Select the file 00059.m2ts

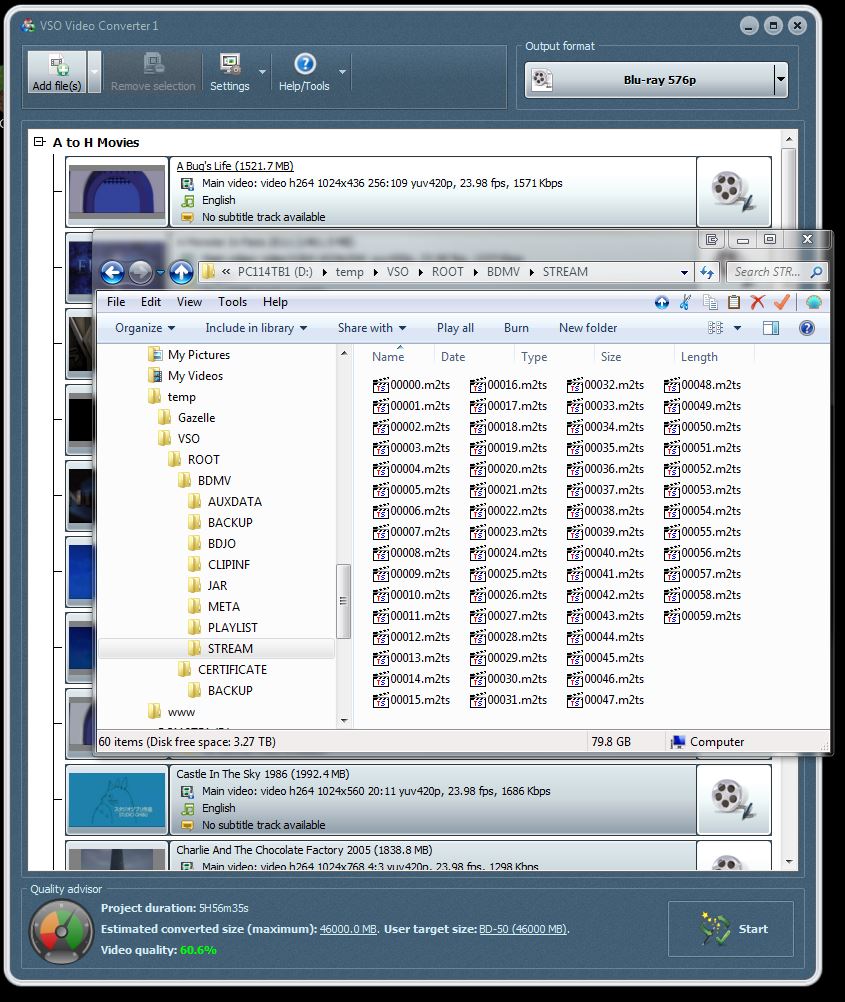[702, 616]
